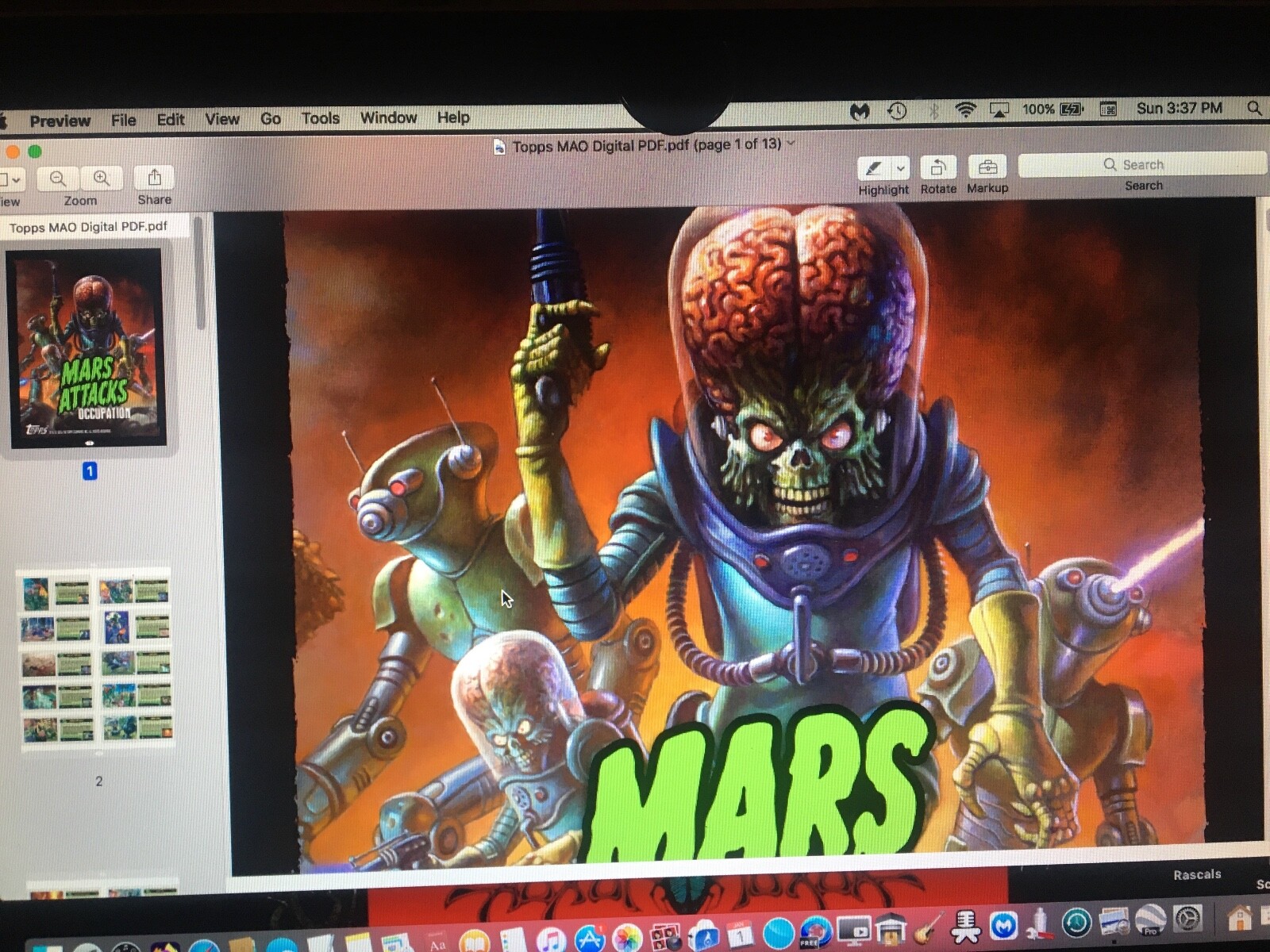Click the sidebar file name Topps MAO Digital PDF.pdf
Viewport: 1270px width, 952px height.
(88, 227)
